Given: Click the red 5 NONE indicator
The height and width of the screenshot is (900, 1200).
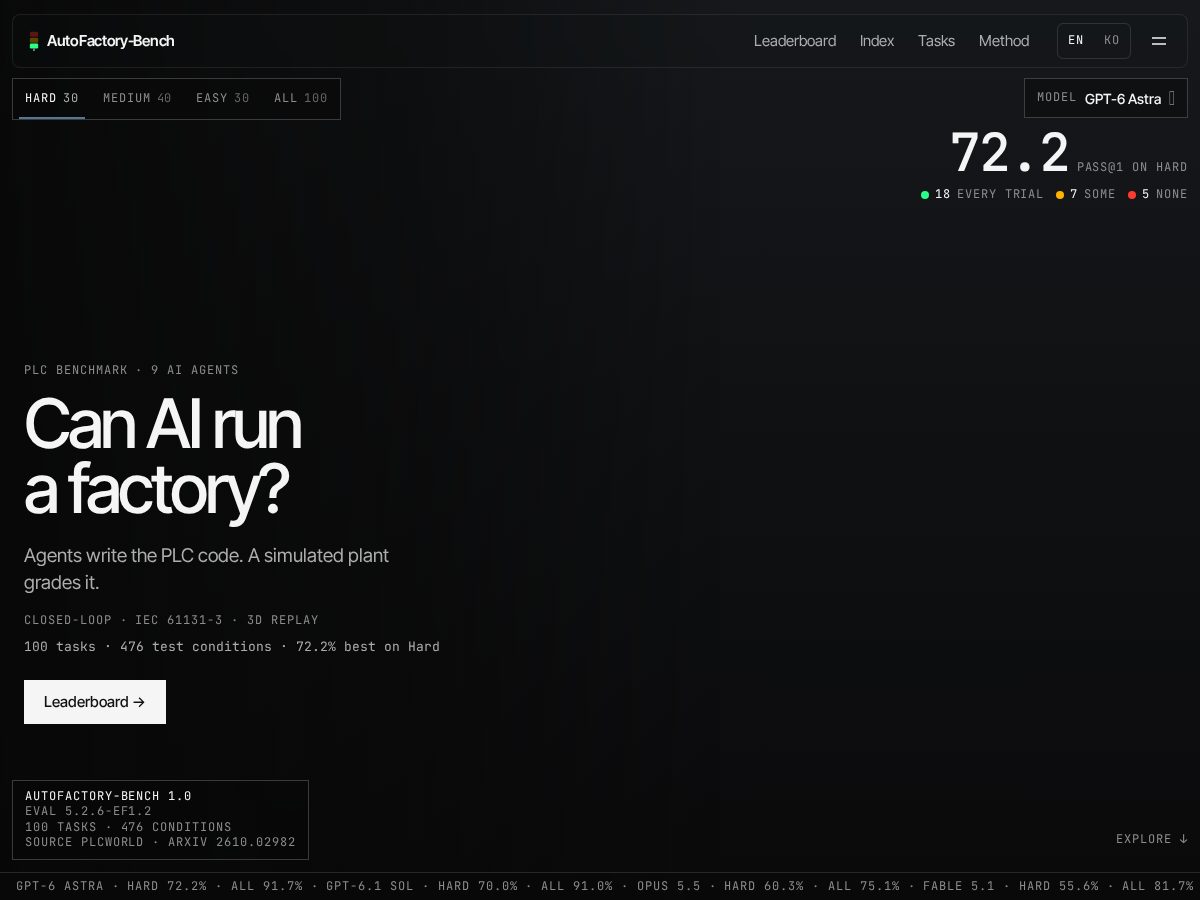Looking at the screenshot, I should point(1158,194).
